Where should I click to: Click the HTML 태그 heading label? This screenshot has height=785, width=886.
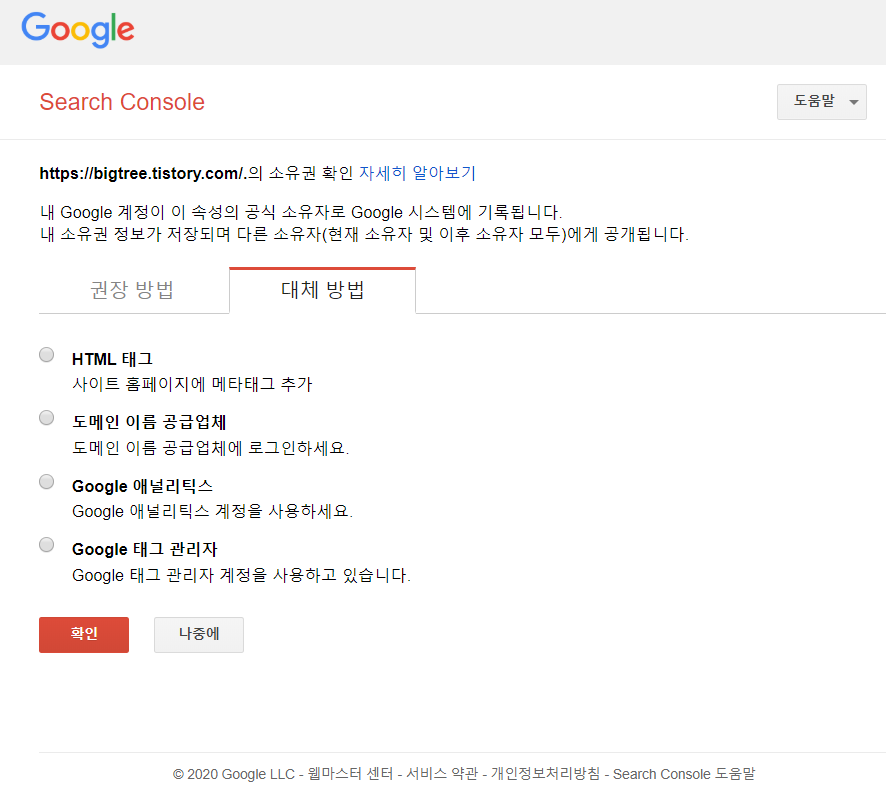[112, 359]
